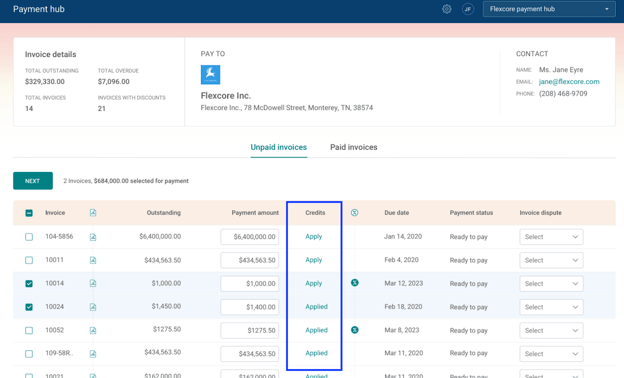Screen dimensions: 624x378
Task: Click the Credits column header
Action: click(x=315, y=212)
